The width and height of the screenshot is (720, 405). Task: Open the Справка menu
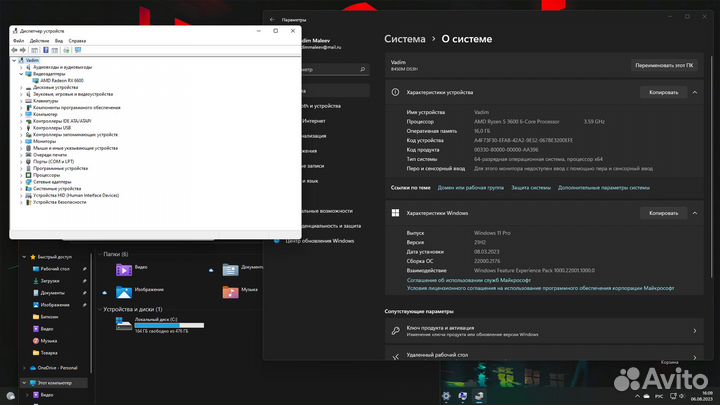click(x=77, y=41)
